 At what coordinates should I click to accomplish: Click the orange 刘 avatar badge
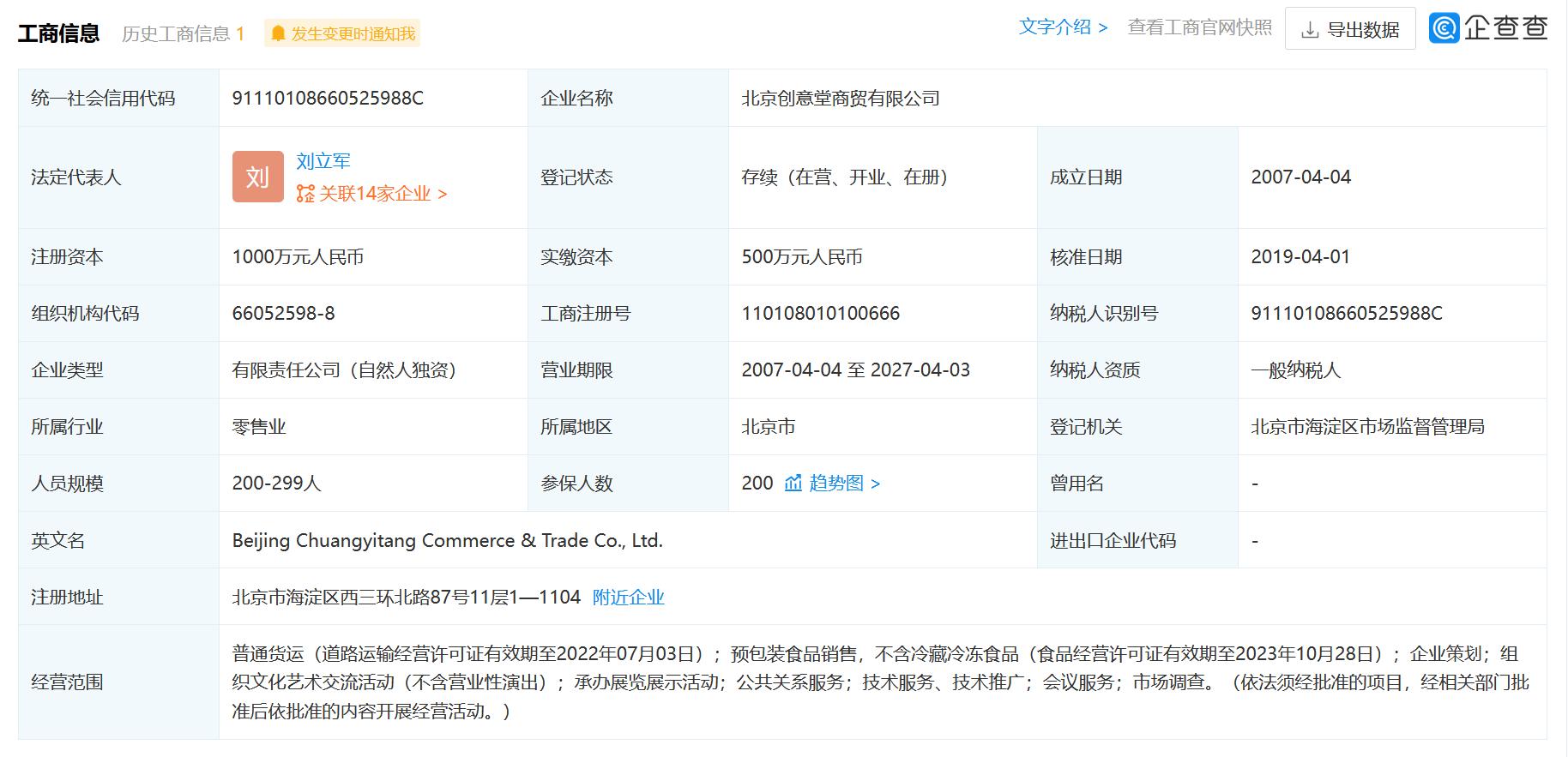(257, 177)
